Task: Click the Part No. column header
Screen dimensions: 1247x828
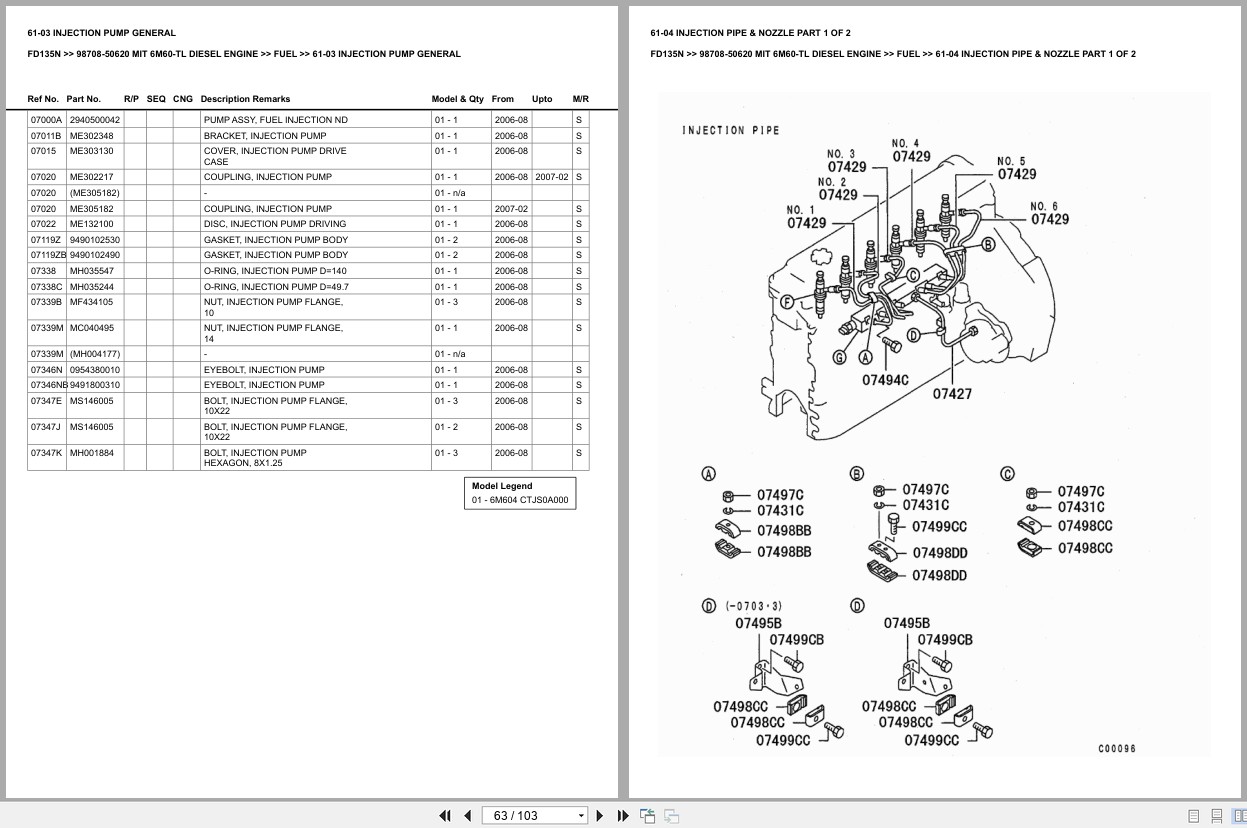Action: (84, 99)
